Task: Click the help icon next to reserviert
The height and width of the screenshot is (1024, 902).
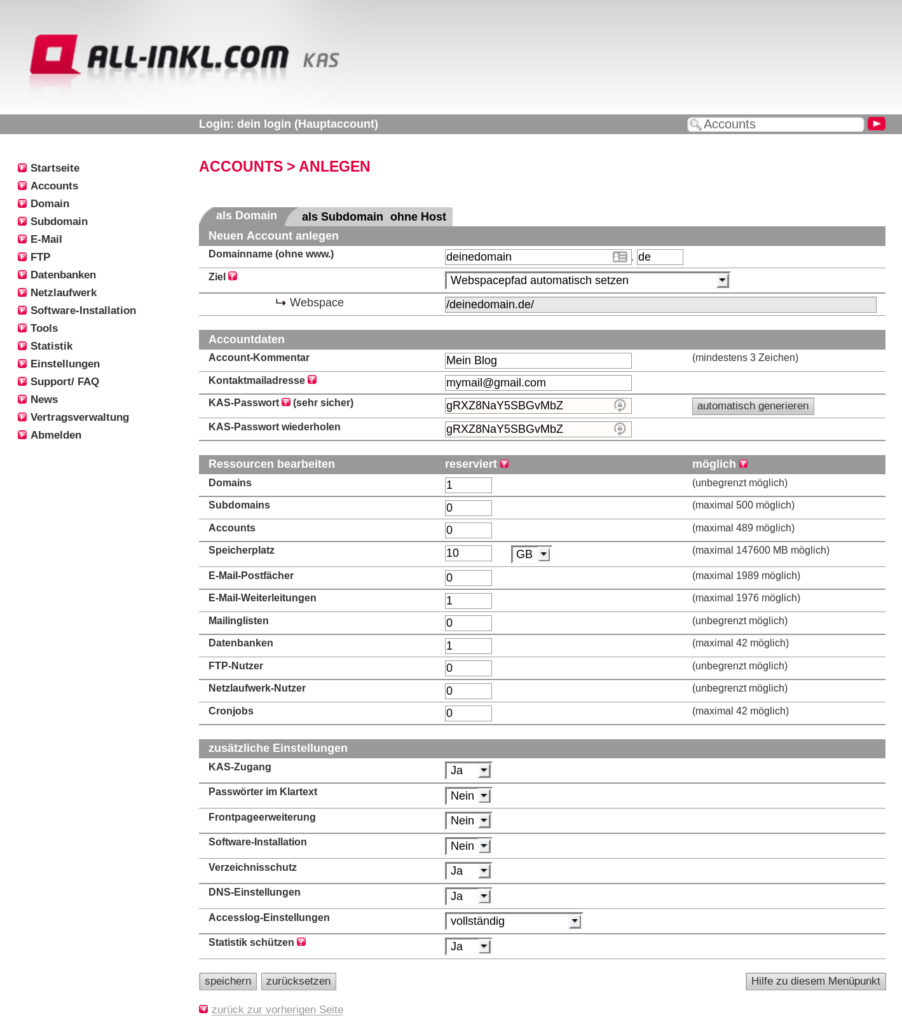Action: tap(504, 464)
